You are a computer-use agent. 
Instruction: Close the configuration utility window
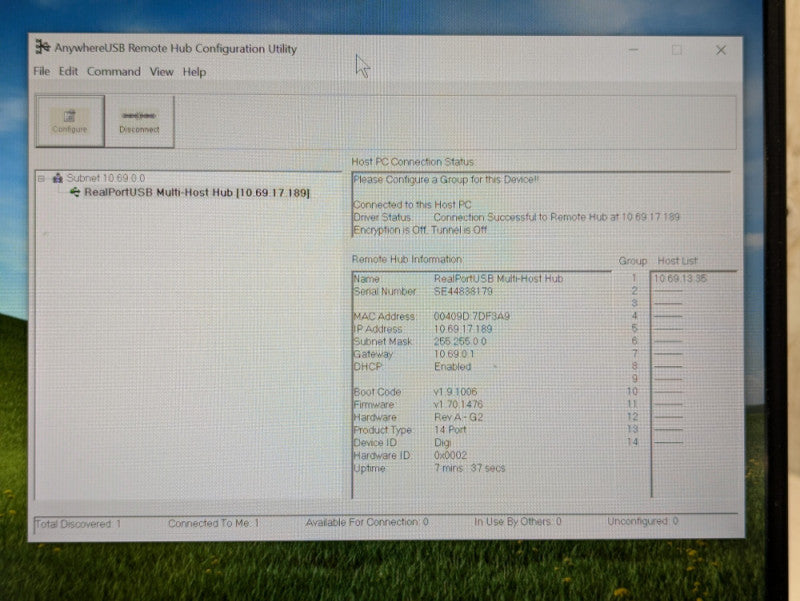click(x=720, y=50)
